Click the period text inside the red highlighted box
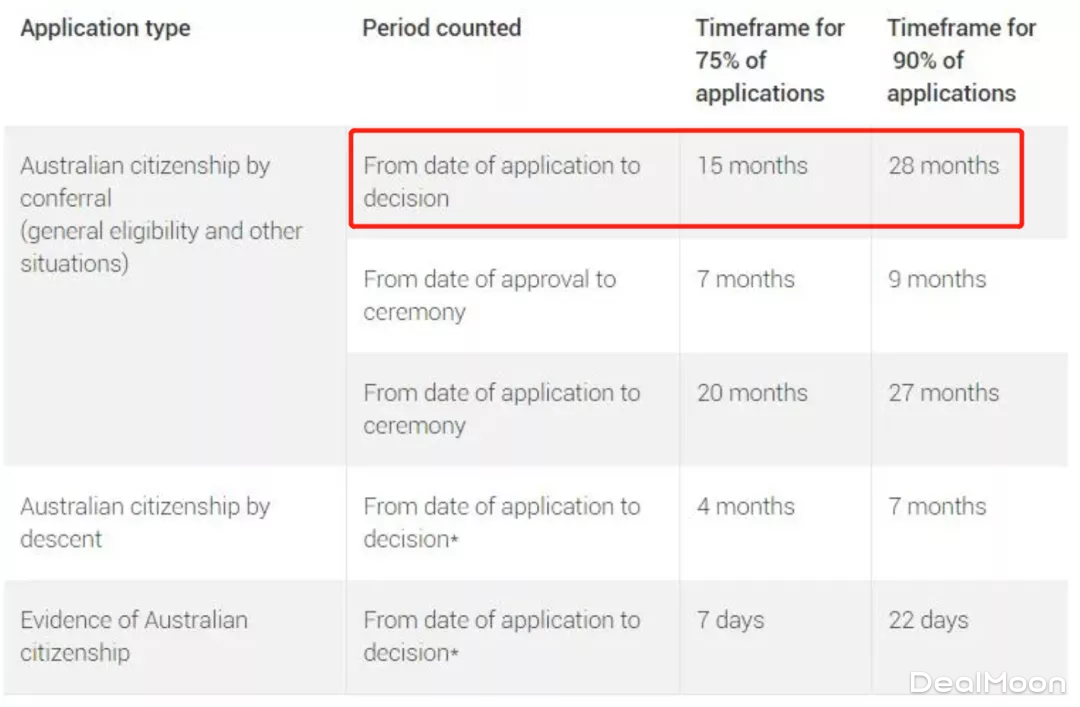Image resolution: width=1080 pixels, height=707 pixels. pos(501,181)
